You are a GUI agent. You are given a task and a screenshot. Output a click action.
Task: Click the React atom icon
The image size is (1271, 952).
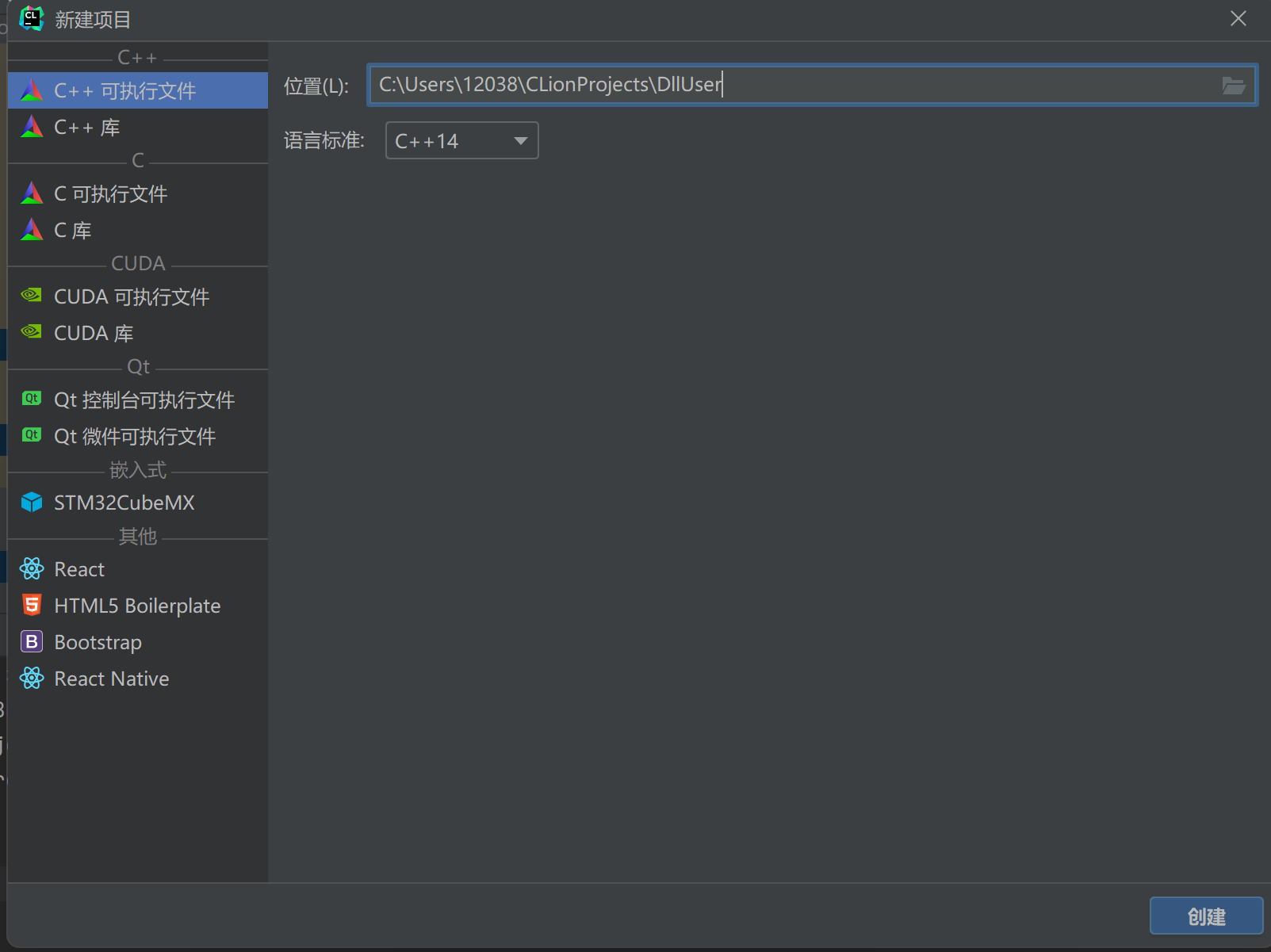click(32, 568)
